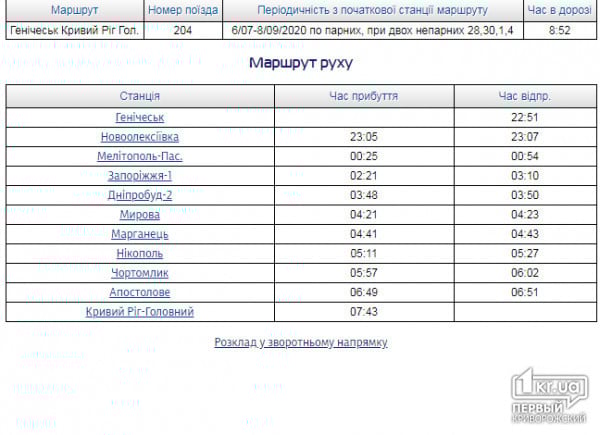The width and height of the screenshot is (600, 435).
Task: Select departure time 03:10
Action: (x=525, y=176)
